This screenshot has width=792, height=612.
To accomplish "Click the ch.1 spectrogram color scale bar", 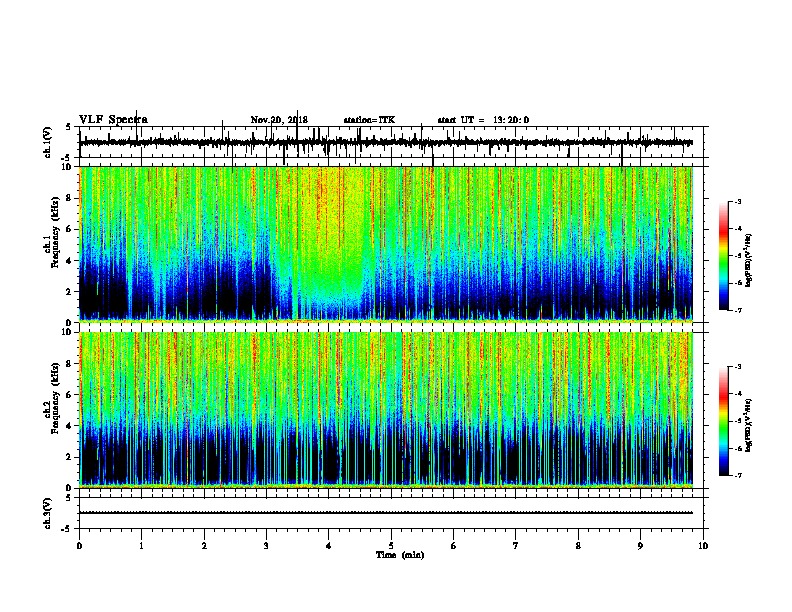I will [724, 256].
